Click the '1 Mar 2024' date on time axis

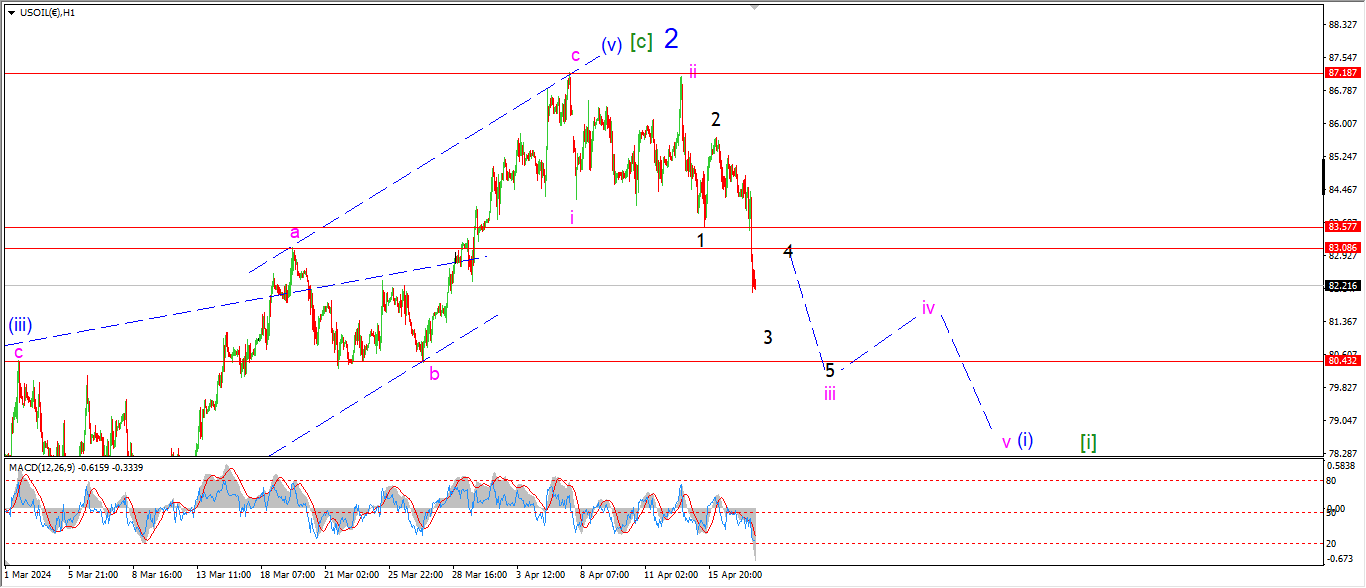[26, 575]
